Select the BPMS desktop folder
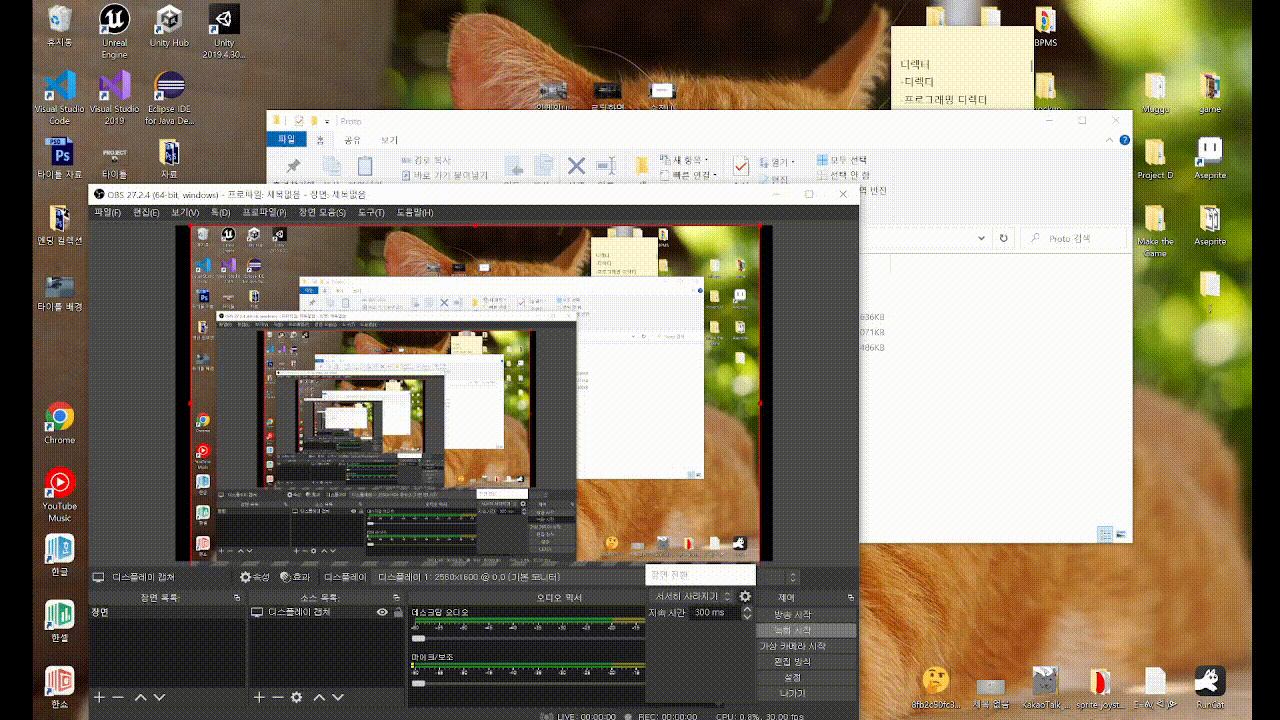The image size is (1280, 720). (1045, 27)
